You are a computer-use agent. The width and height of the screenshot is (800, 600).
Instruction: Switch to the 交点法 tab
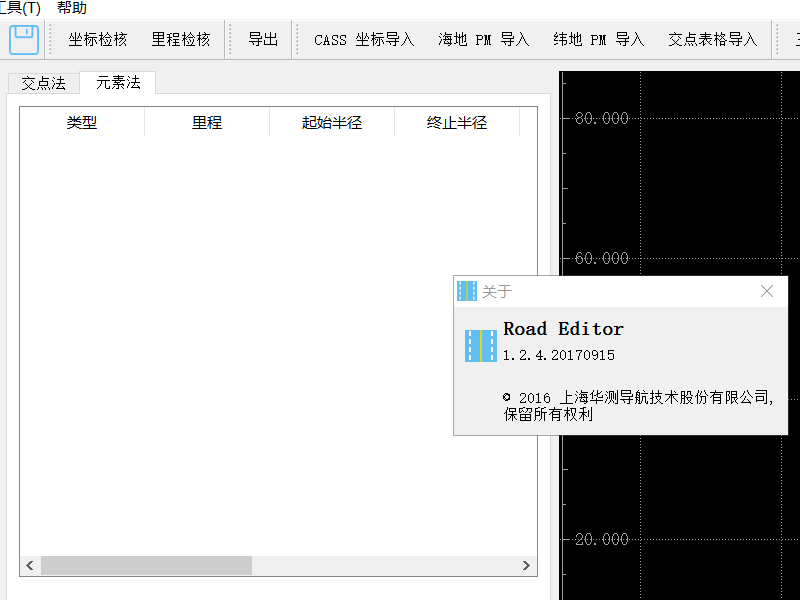[x=43, y=83]
